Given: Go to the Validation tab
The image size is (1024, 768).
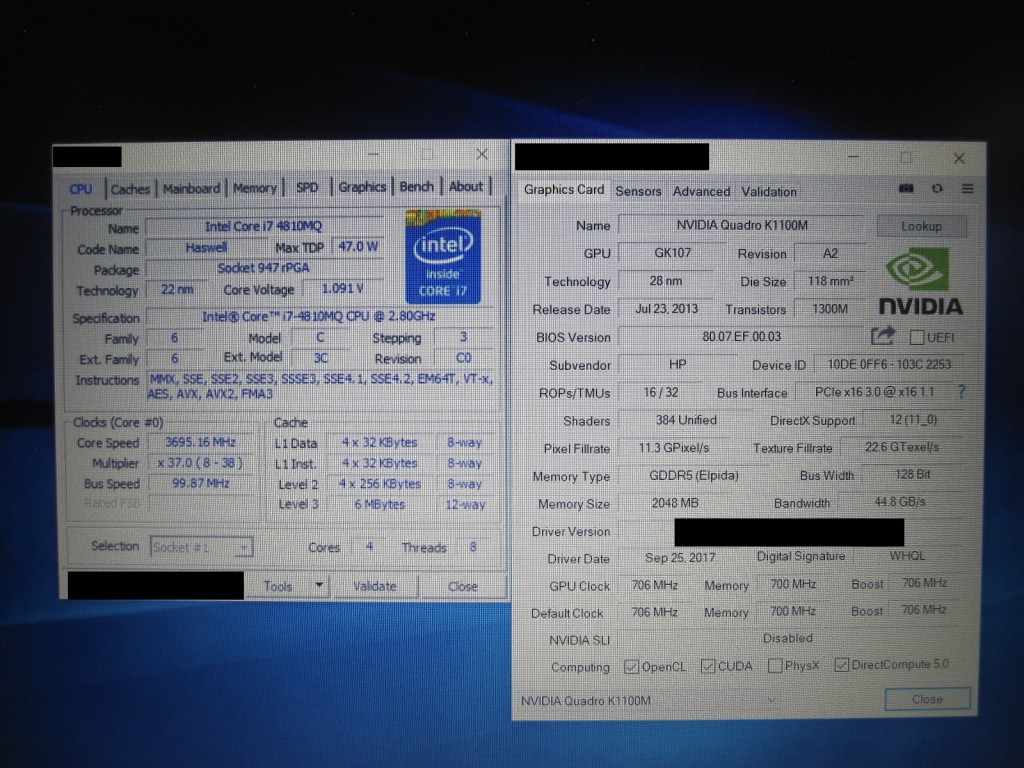Looking at the screenshot, I should pos(769,191).
